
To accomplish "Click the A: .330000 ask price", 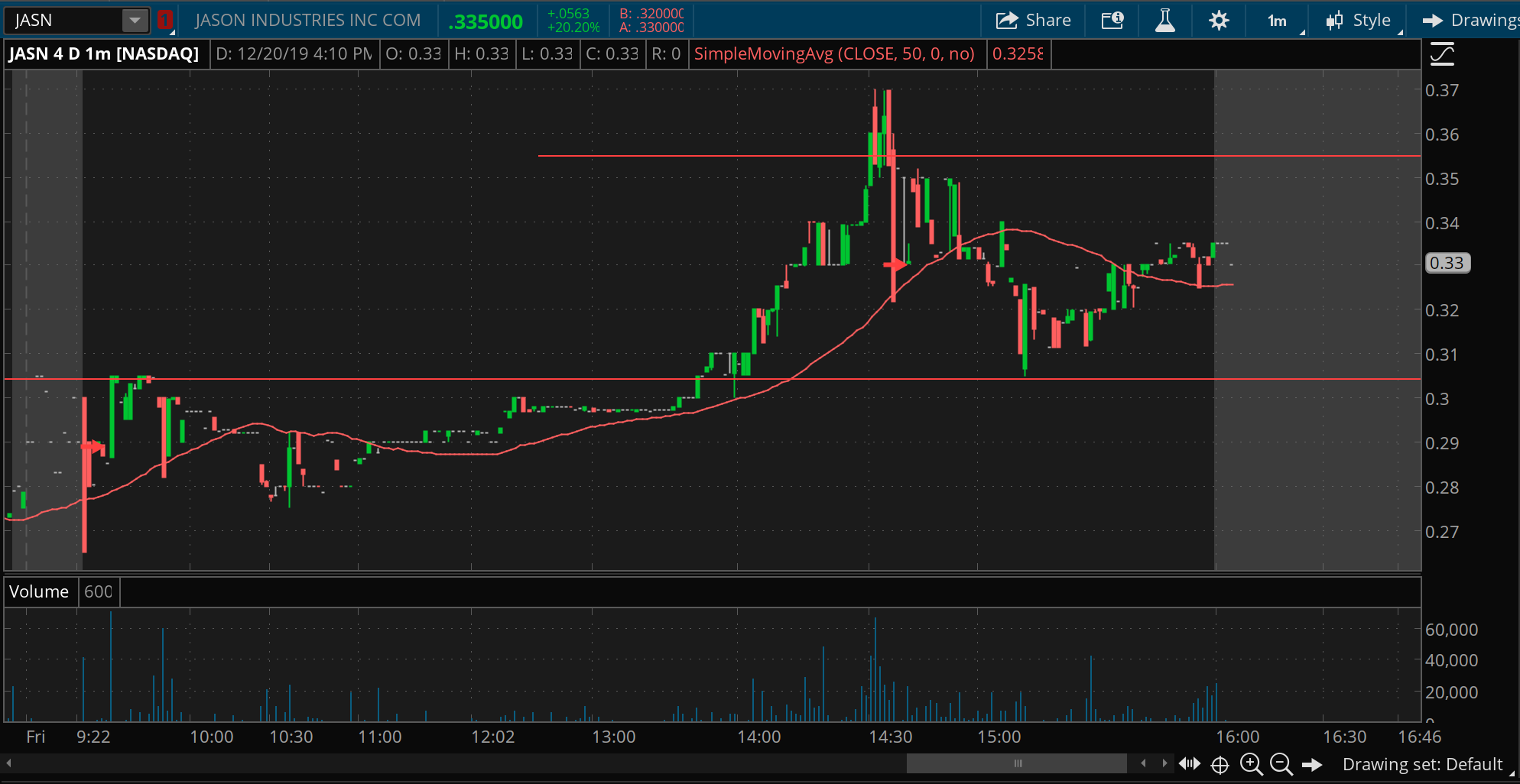I will [x=651, y=28].
